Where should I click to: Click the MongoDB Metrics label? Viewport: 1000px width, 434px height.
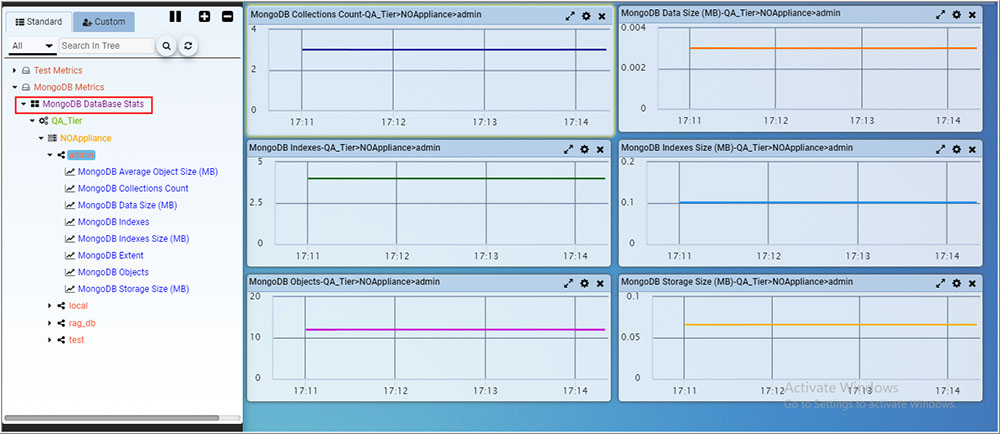pos(69,87)
